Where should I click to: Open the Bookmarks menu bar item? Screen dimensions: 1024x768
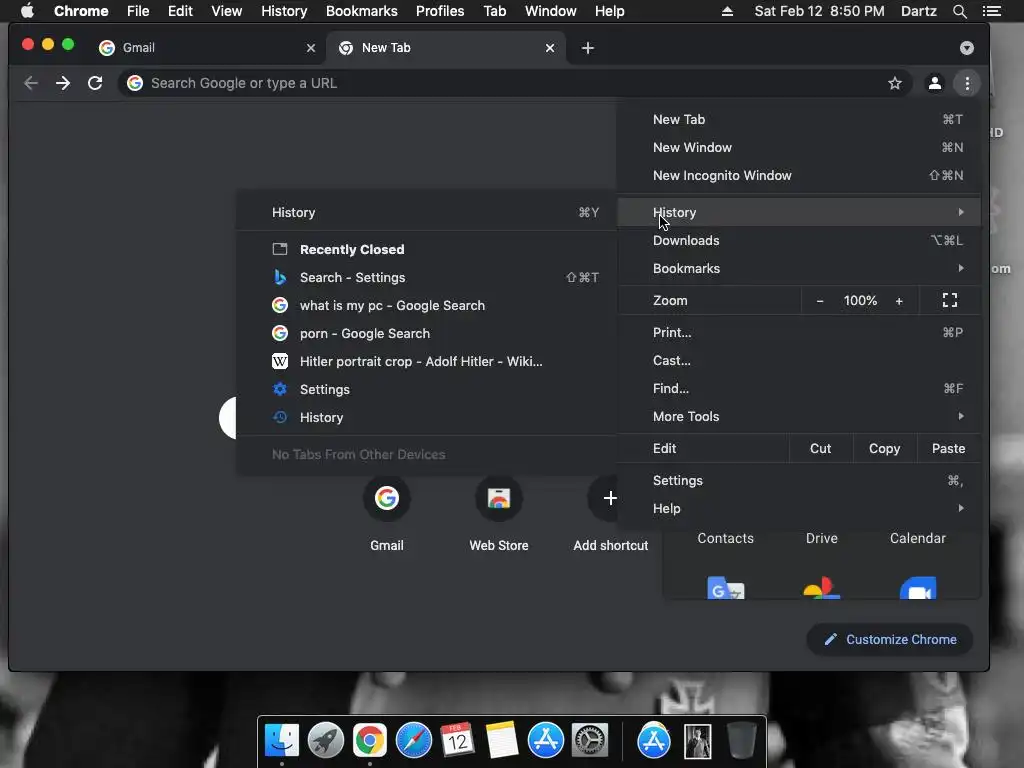coord(362,11)
